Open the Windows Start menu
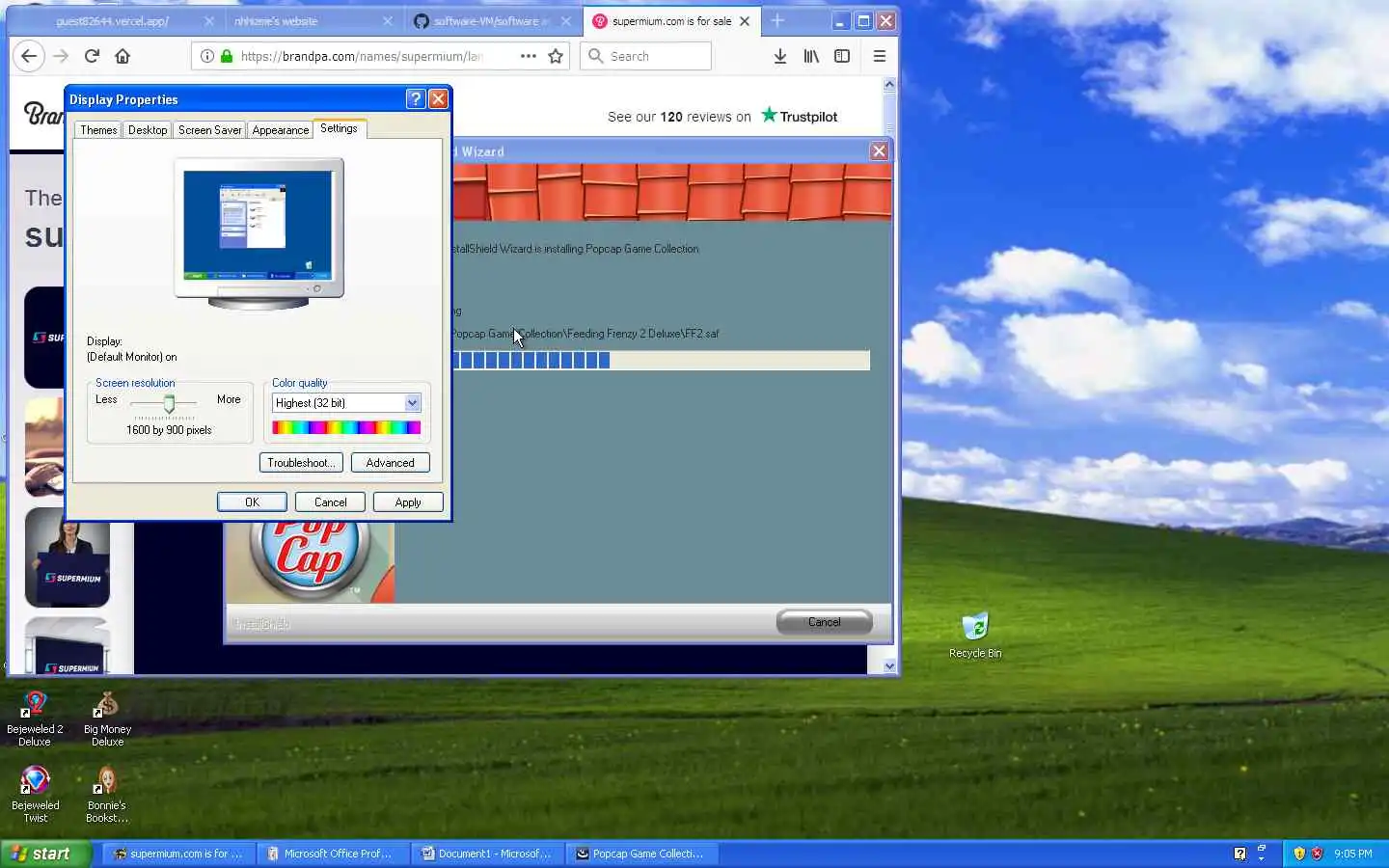This screenshot has height=868, width=1389. [x=45, y=854]
